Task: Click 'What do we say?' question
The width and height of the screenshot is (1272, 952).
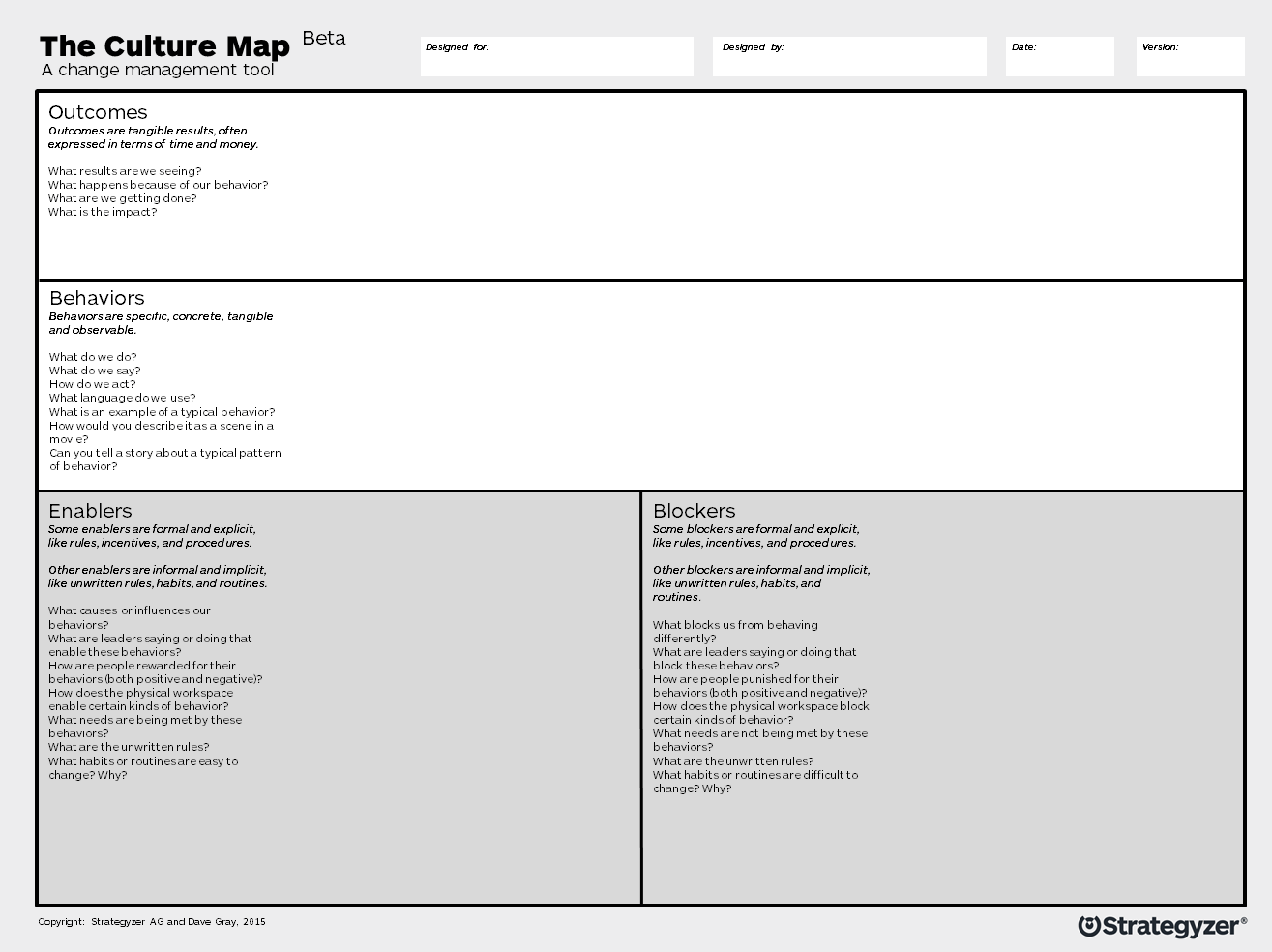Action: click(x=95, y=371)
